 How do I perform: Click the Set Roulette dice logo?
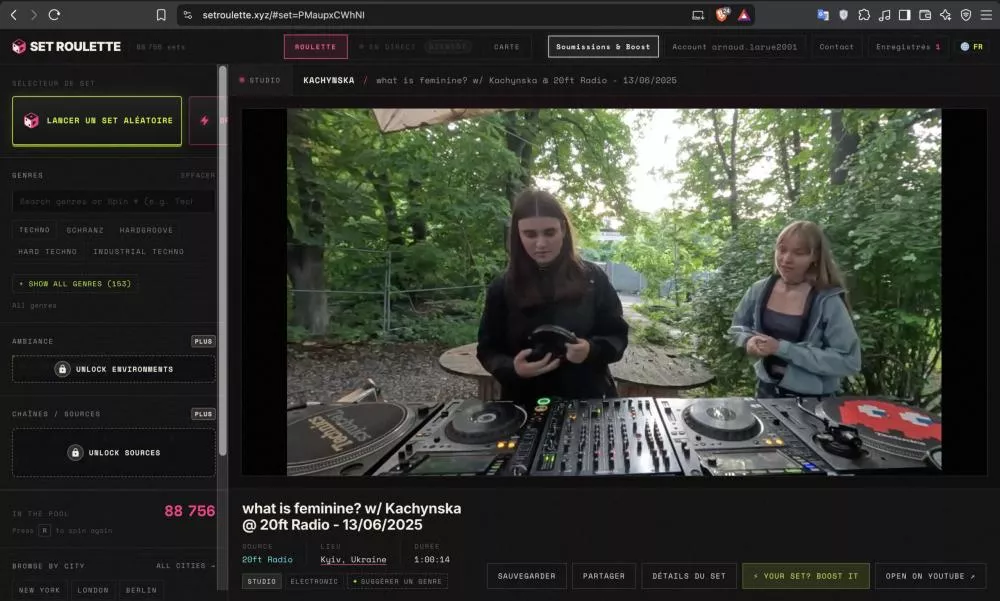pyautogui.click(x=19, y=47)
